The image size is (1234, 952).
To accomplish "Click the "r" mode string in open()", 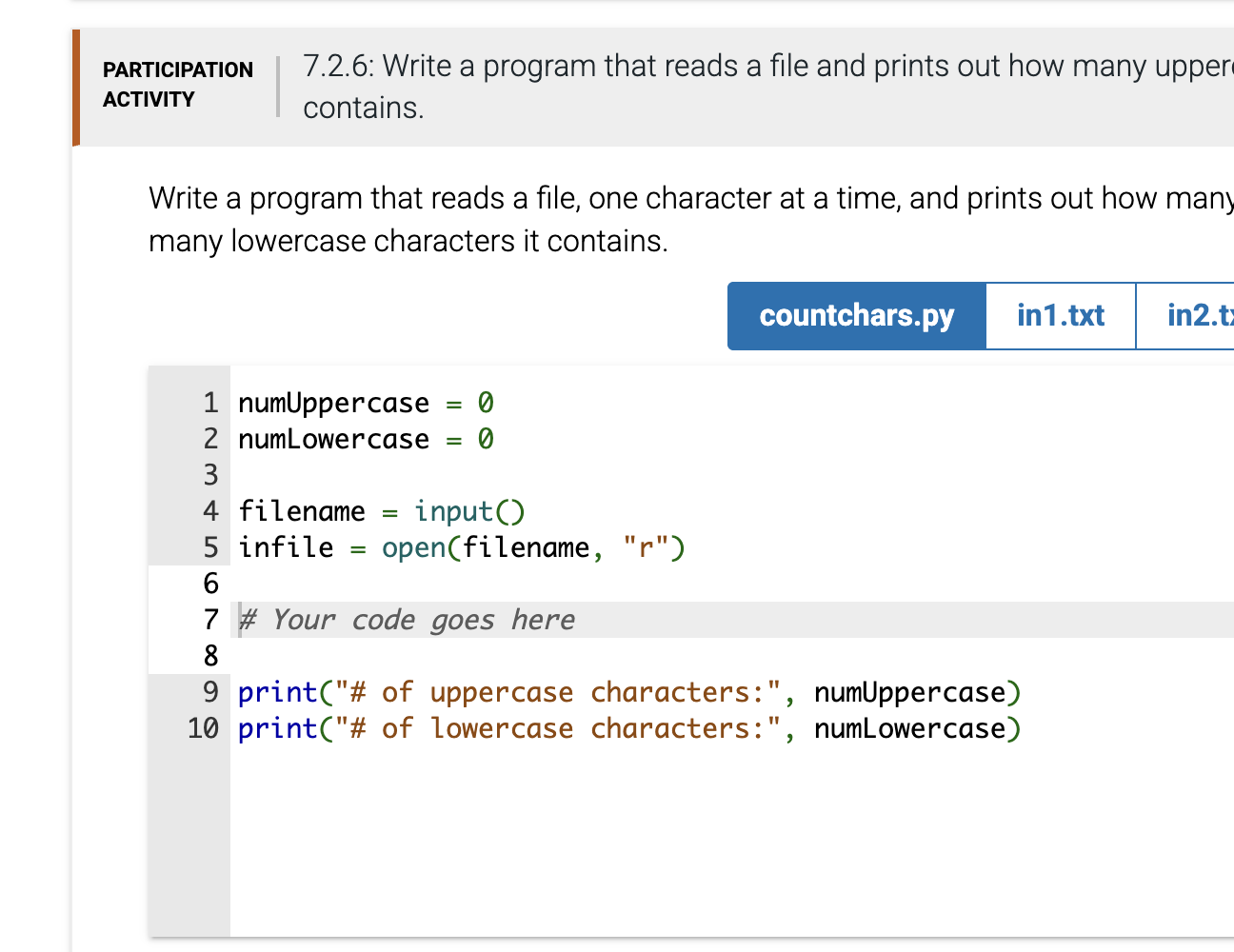I will coord(647,547).
